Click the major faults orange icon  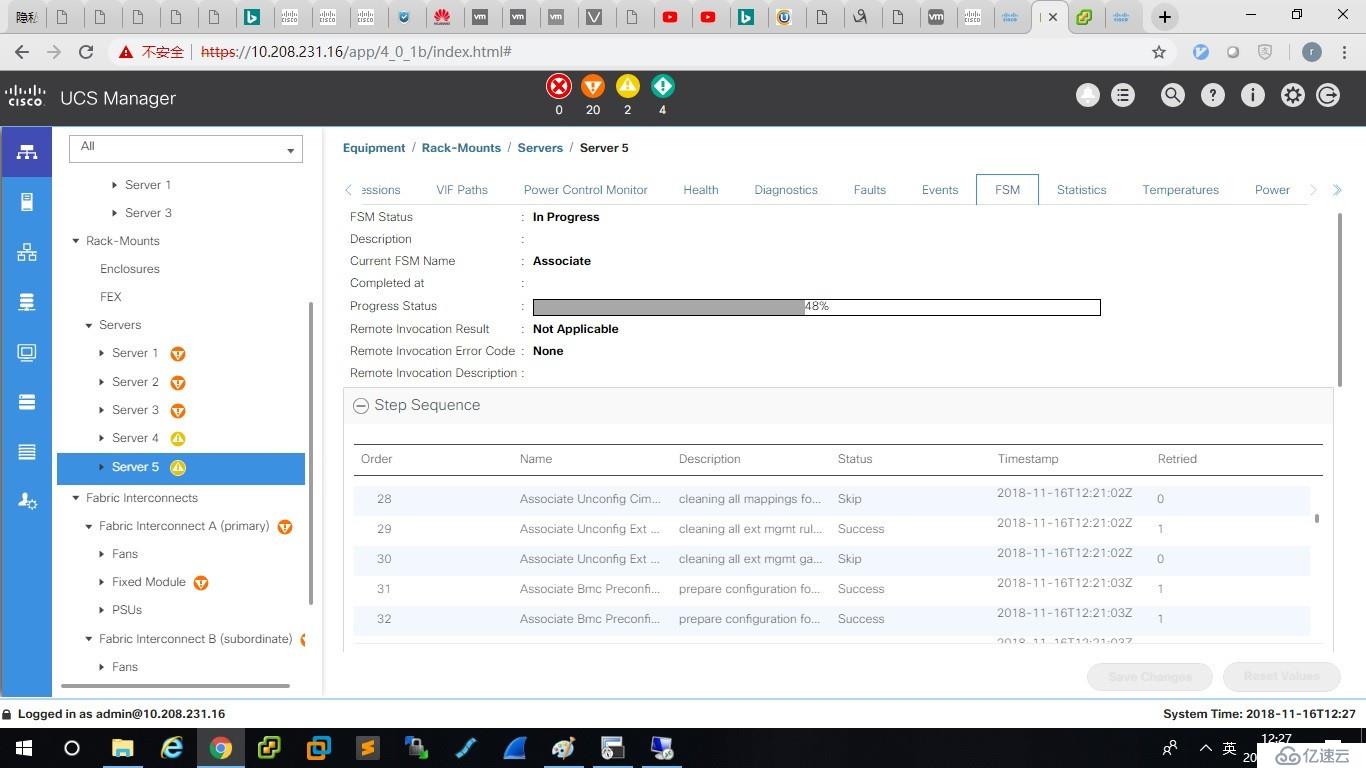point(593,86)
